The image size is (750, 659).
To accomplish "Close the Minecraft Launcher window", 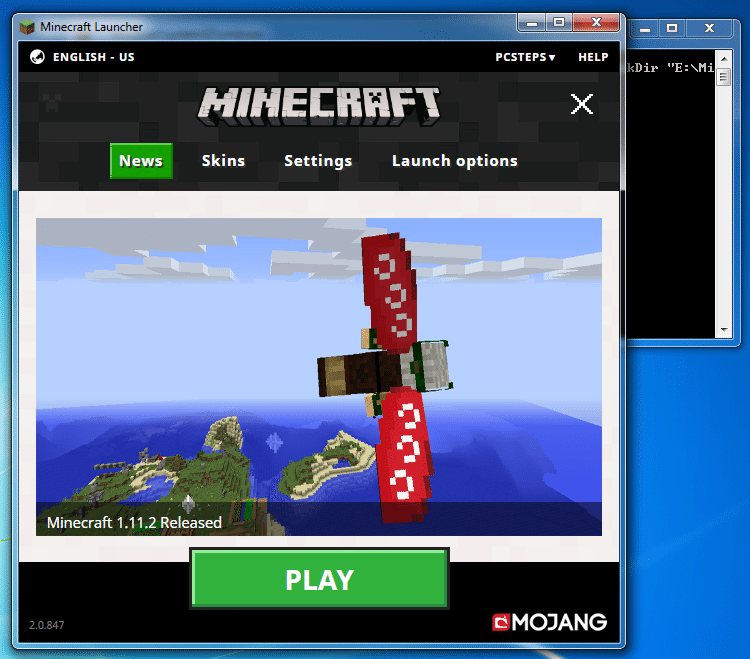I will pyautogui.click(x=596, y=22).
